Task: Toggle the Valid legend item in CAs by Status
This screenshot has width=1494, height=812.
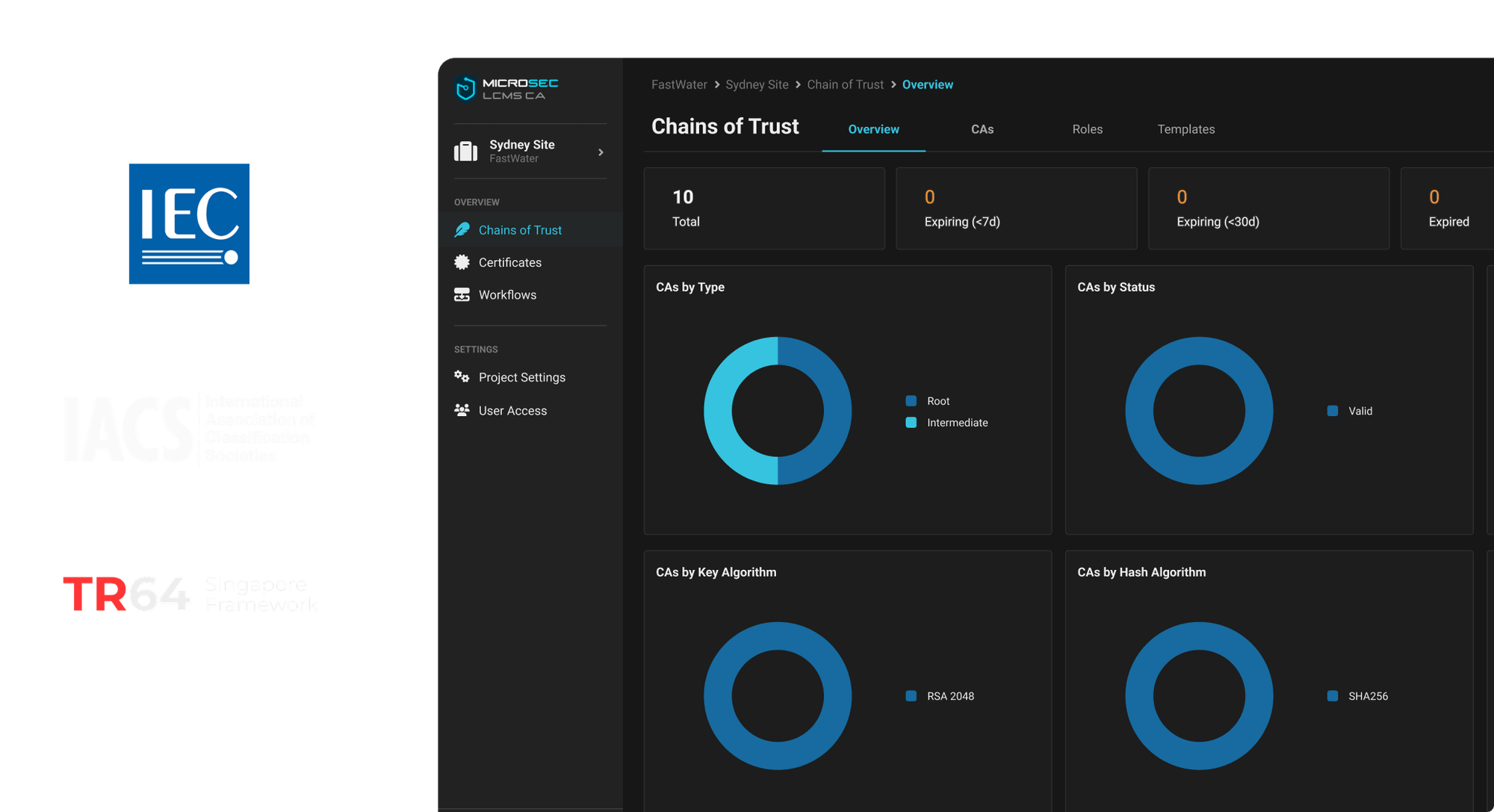Action: click(1360, 411)
